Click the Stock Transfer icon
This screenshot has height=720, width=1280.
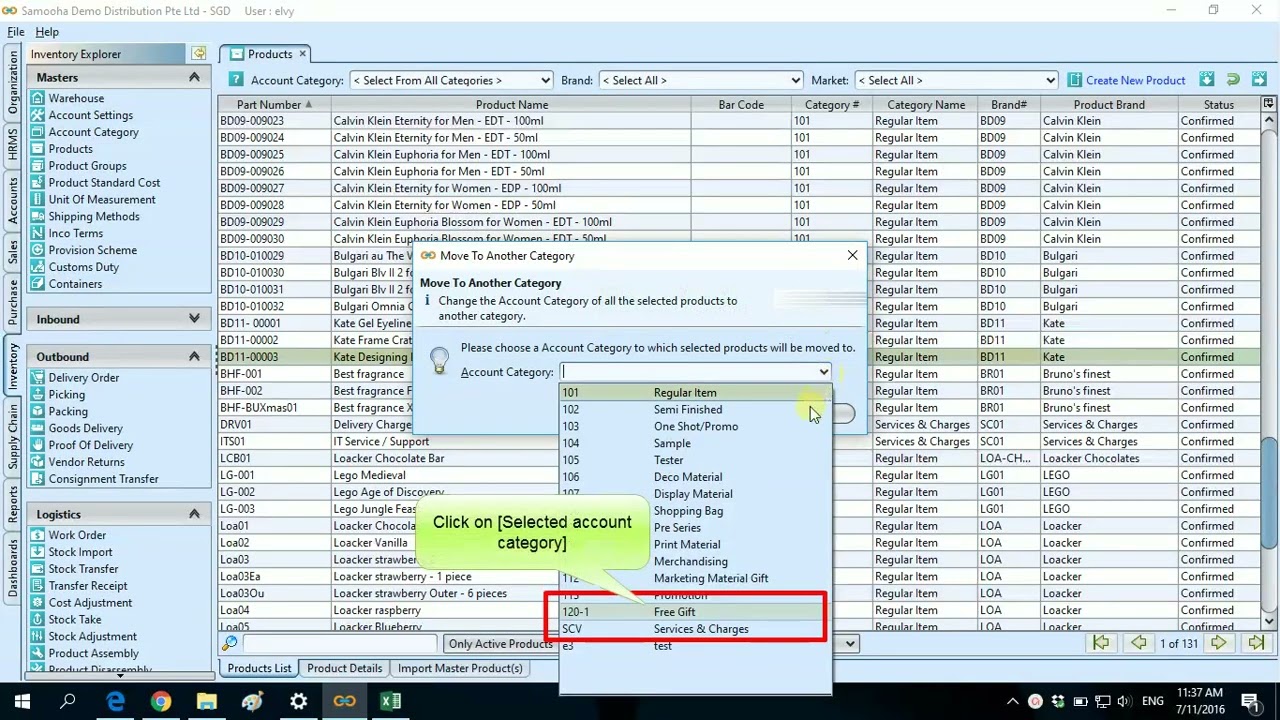pyautogui.click(x=37, y=569)
